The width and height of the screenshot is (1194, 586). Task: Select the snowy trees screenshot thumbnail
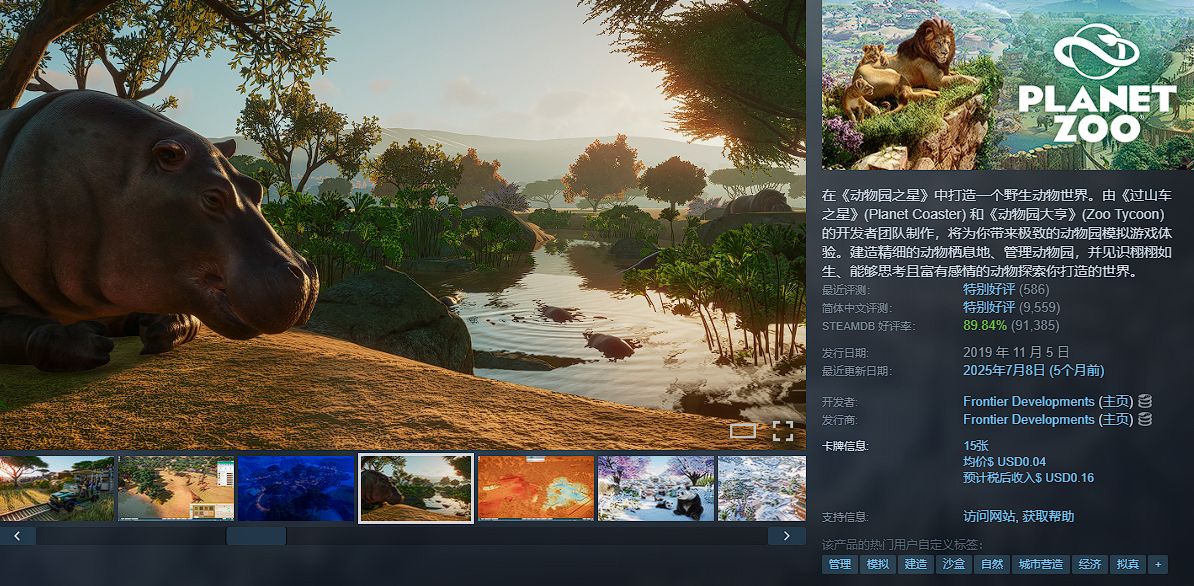tap(761, 488)
